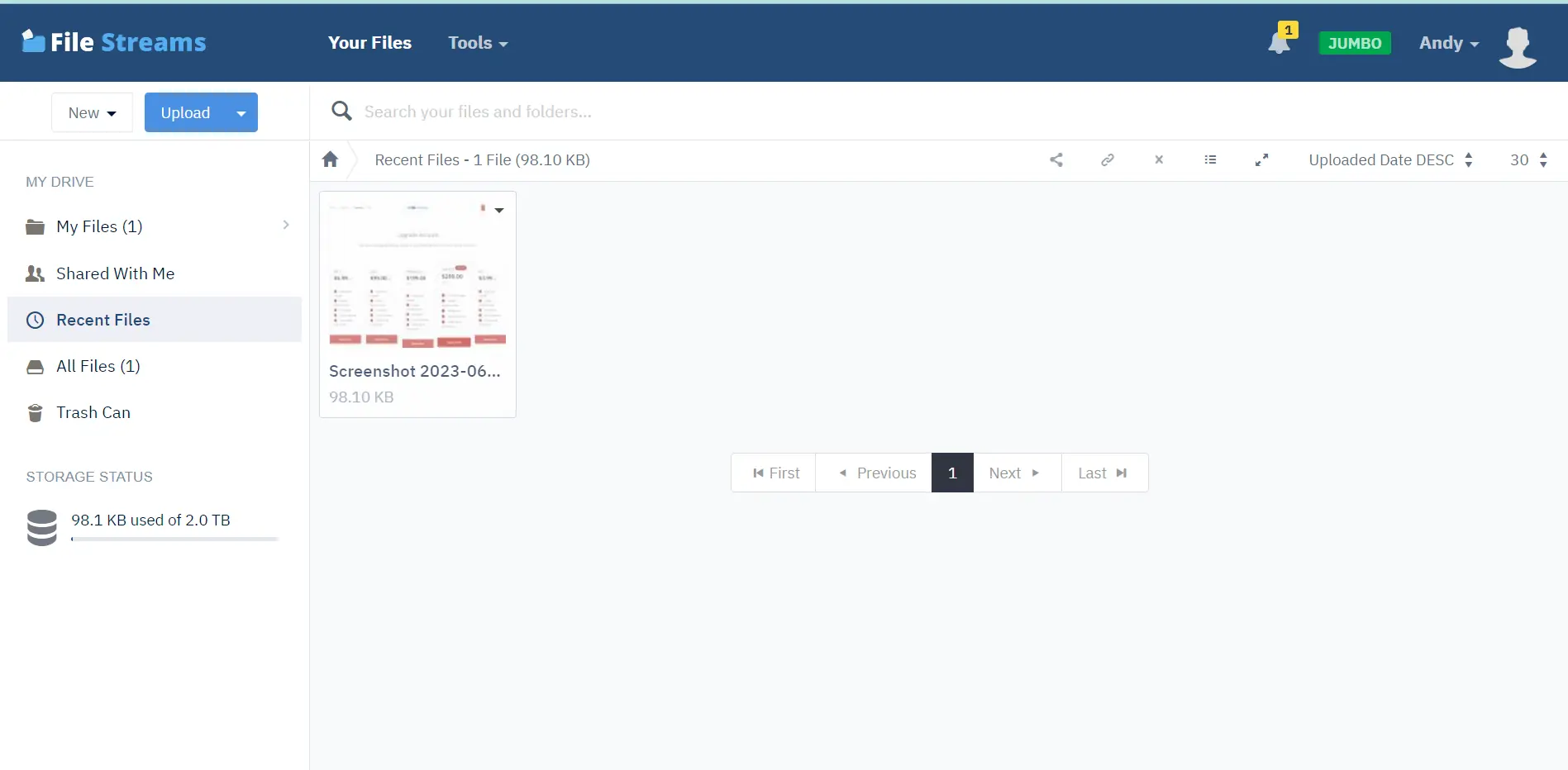
Task: Click the link icon in toolbar
Action: pyautogui.click(x=1108, y=160)
